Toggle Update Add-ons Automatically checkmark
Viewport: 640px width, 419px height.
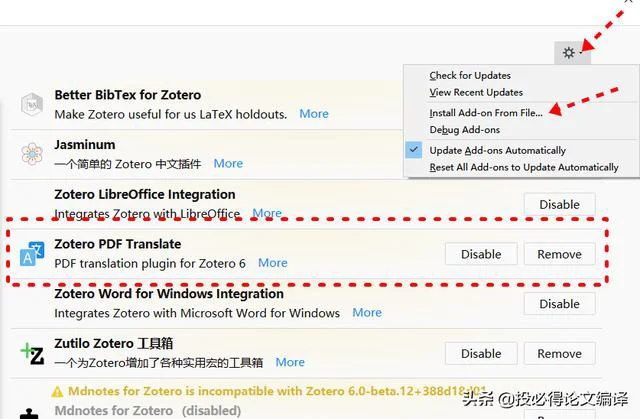[x=413, y=150]
